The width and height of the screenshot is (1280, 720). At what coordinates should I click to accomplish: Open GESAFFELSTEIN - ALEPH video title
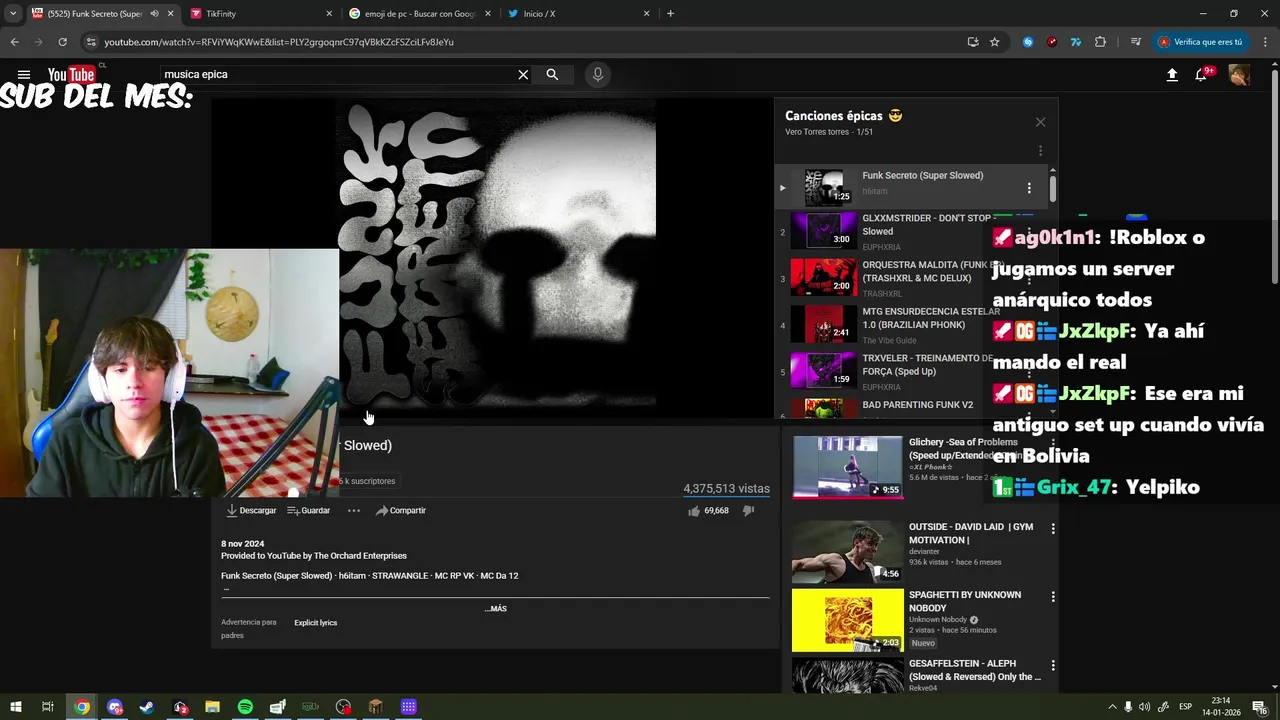click(975, 670)
